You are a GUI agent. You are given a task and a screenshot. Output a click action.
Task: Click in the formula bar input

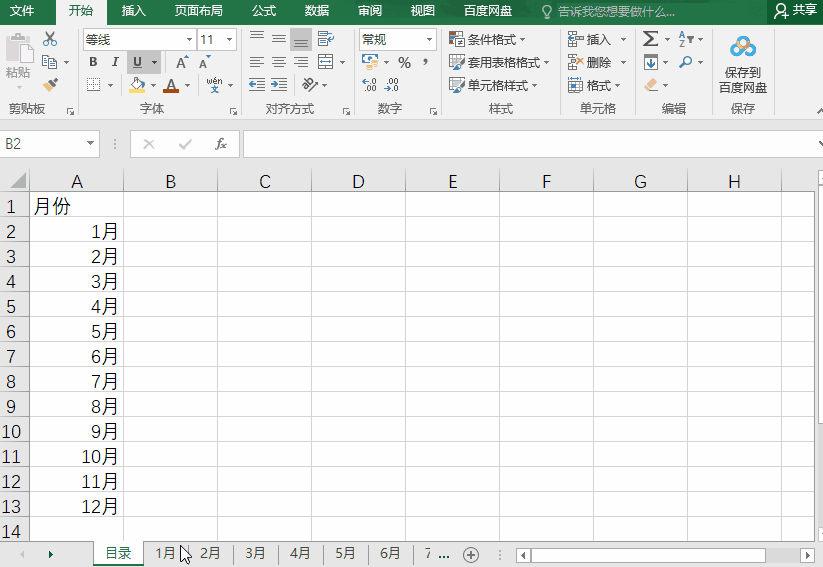coord(529,143)
